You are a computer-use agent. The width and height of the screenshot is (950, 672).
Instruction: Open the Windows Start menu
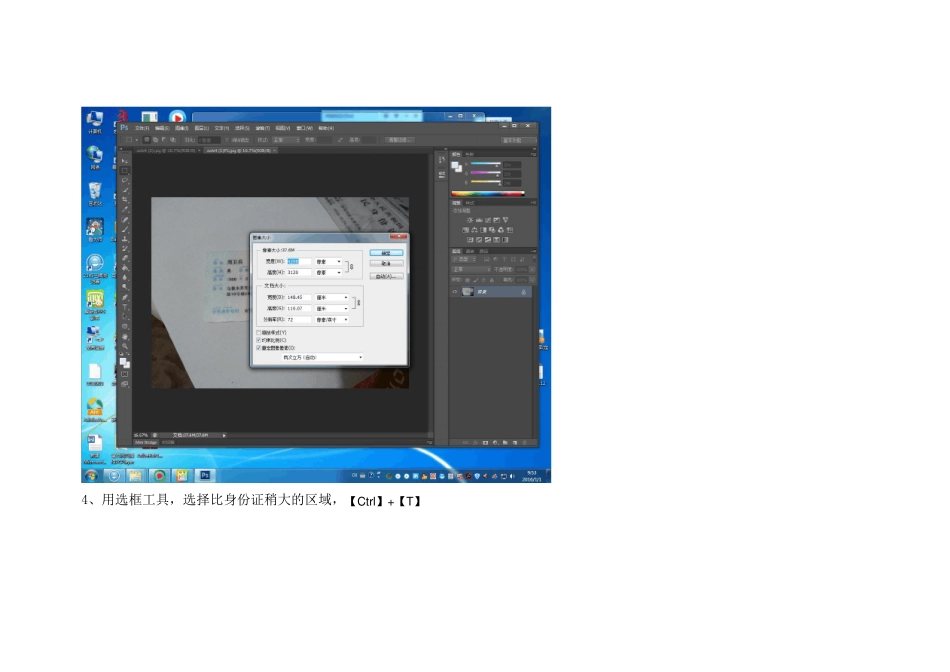91,476
